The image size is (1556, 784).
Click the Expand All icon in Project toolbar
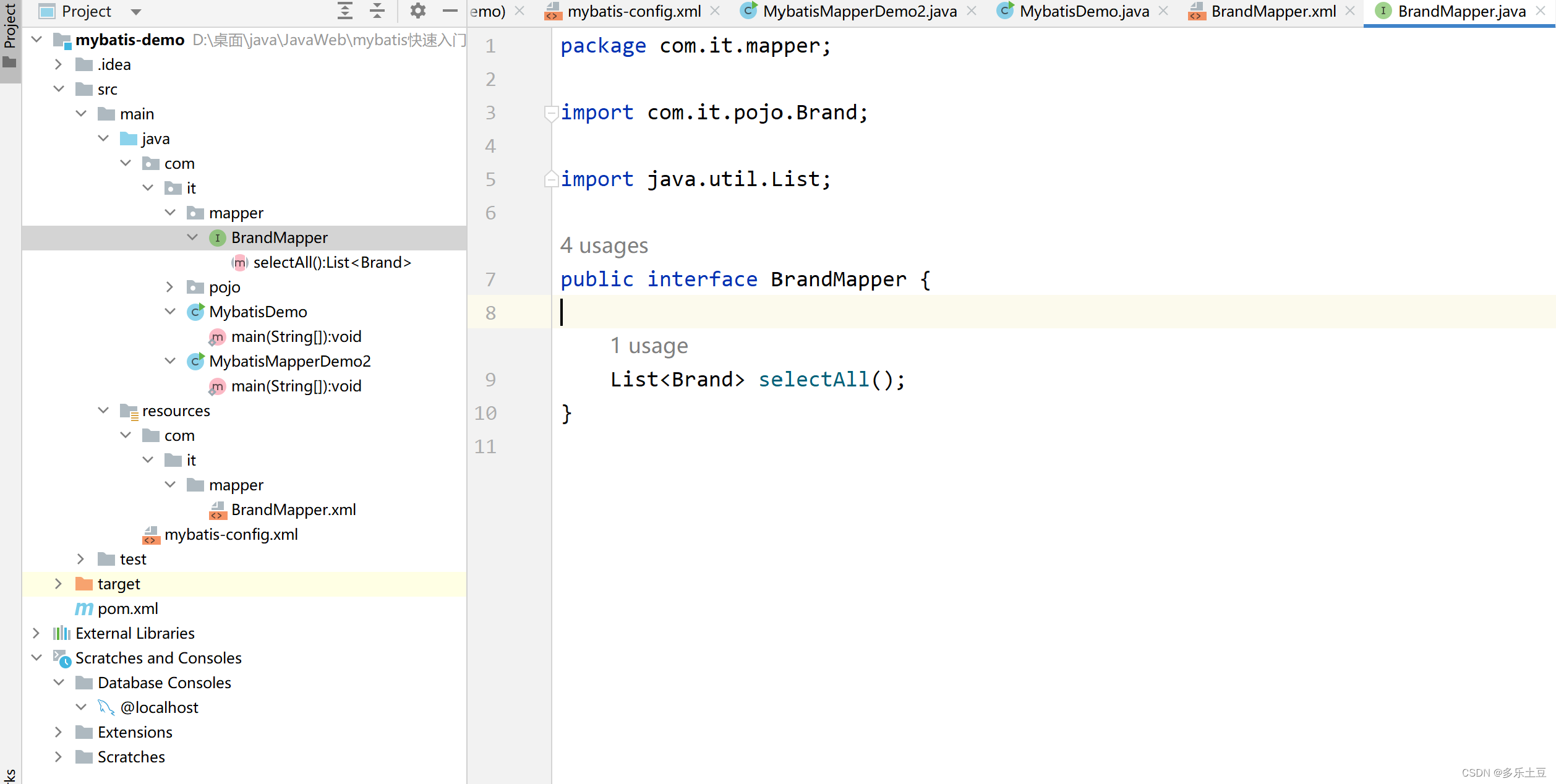[345, 11]
